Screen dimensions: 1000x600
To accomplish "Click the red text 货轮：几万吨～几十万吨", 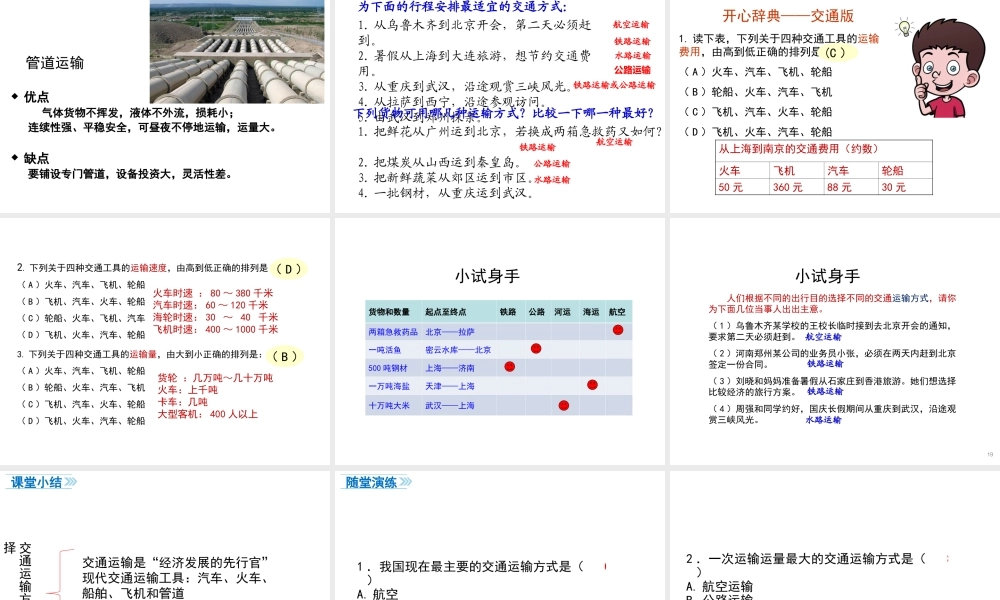I will pos(216,378).
